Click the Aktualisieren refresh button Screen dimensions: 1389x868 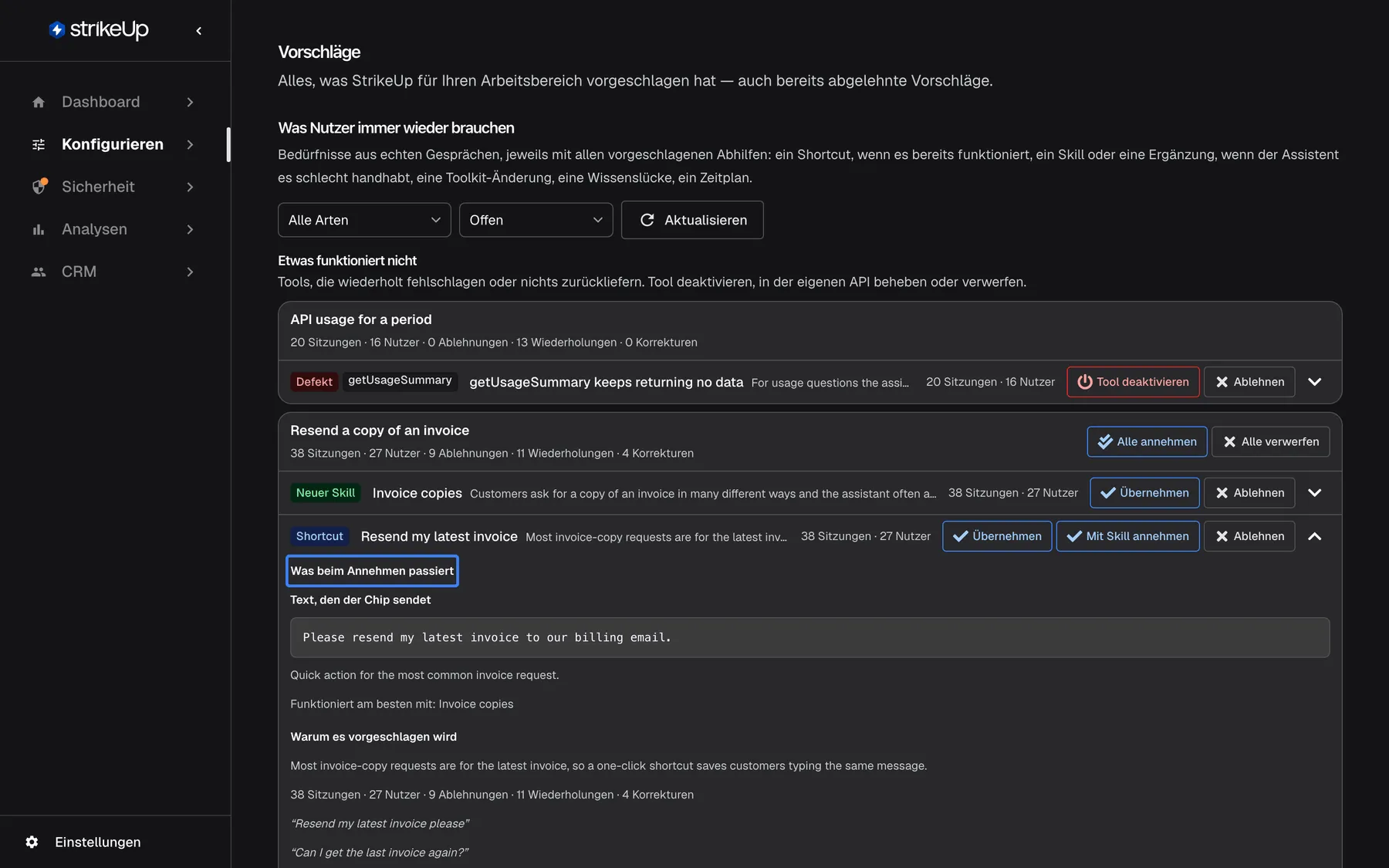(692, 220)
